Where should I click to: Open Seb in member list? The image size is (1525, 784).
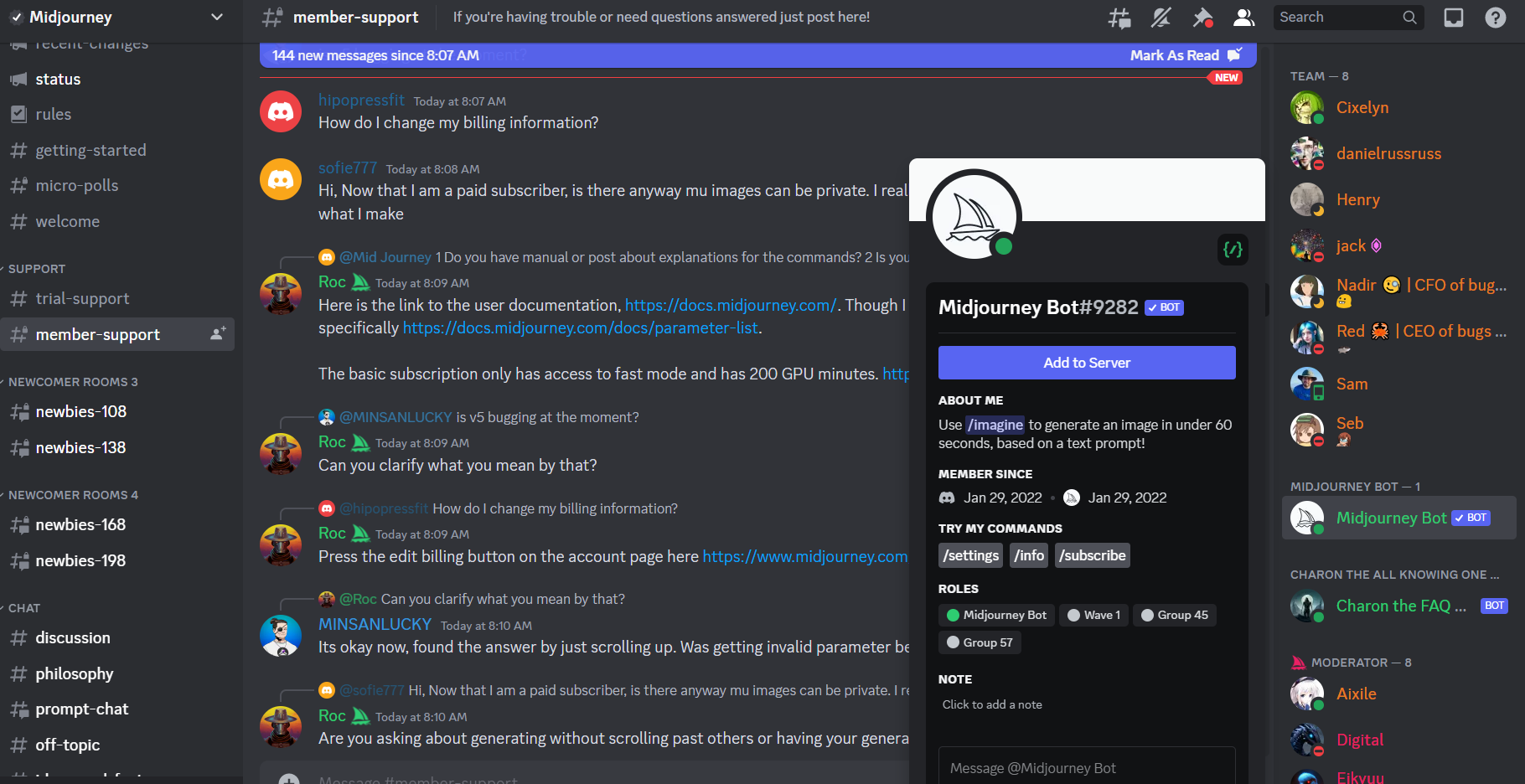pos(1399,431)
